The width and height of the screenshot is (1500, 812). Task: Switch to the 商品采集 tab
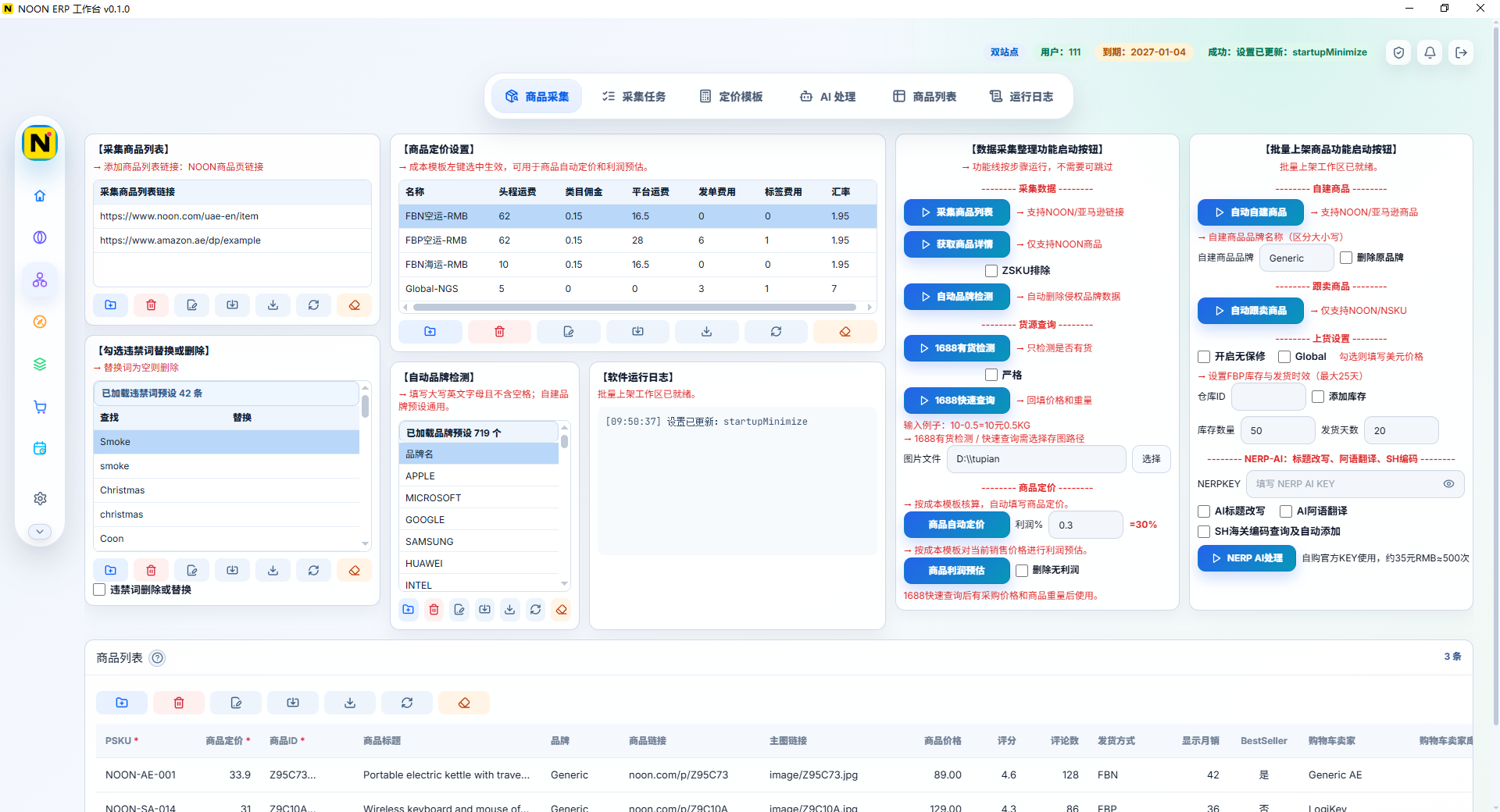(537, 97)
